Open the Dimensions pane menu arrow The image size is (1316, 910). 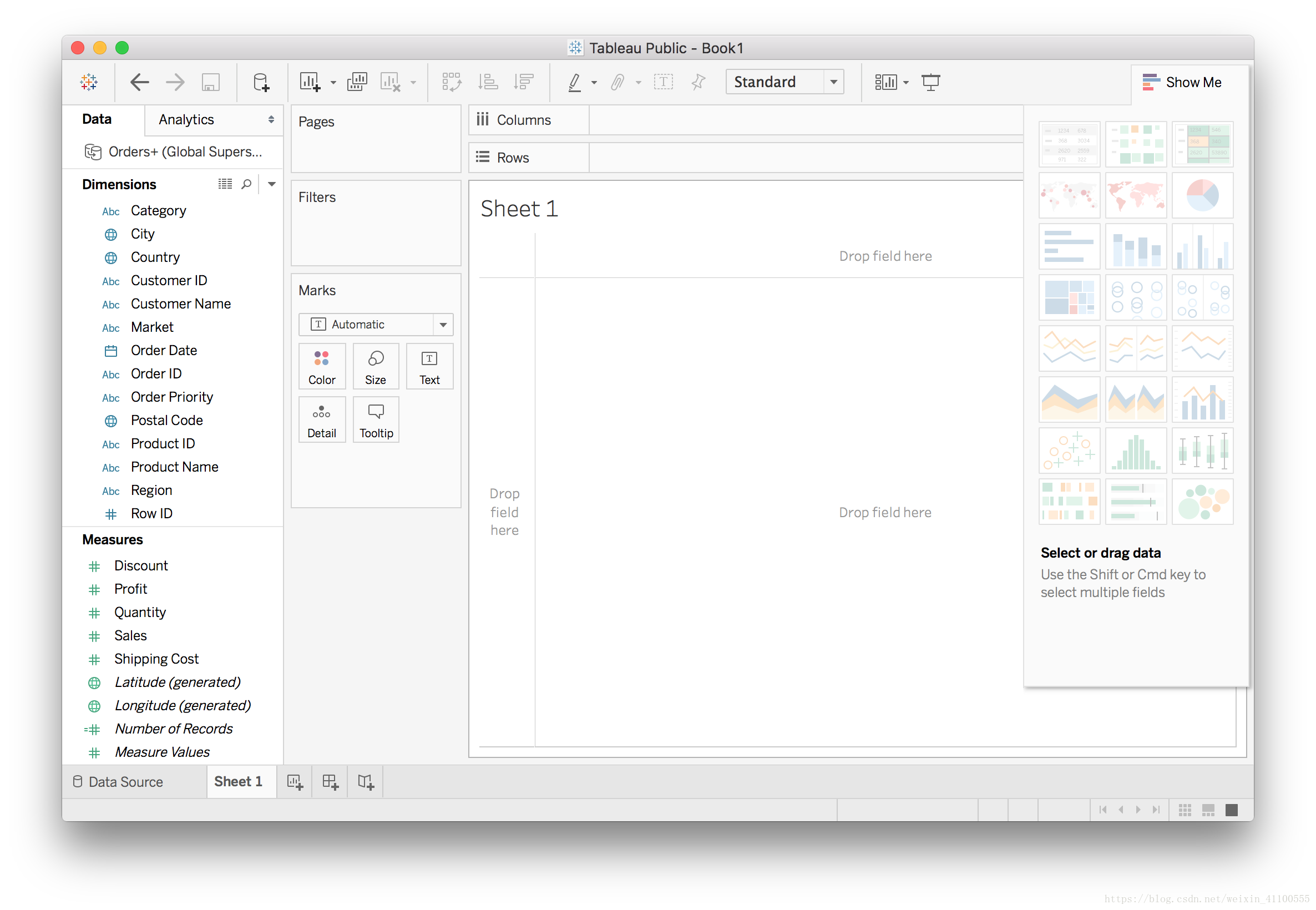[272, 184]
